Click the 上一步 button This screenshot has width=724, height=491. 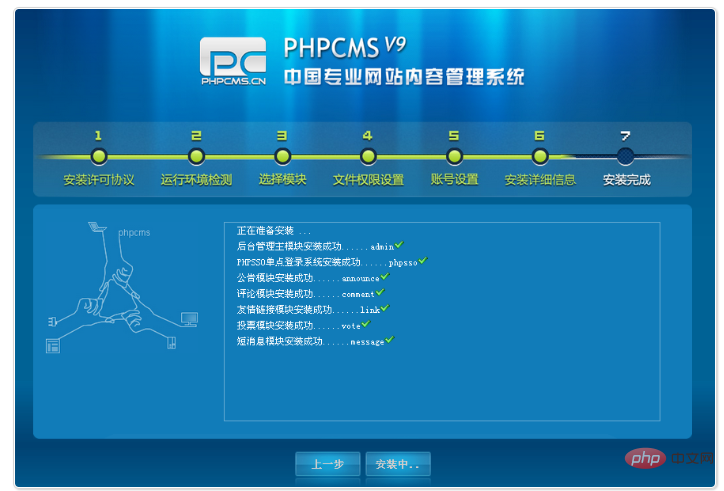coord(328,464)
